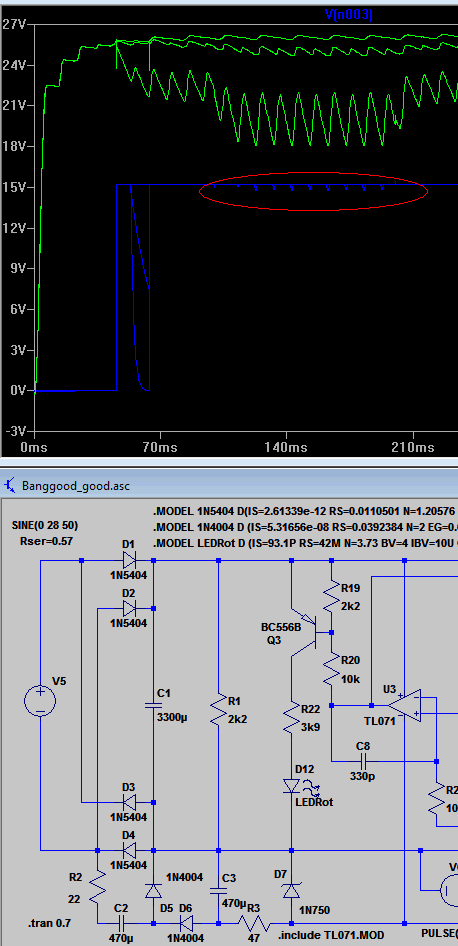
Task: Select the C8 330p capacitor
Action: click(363, 760)
